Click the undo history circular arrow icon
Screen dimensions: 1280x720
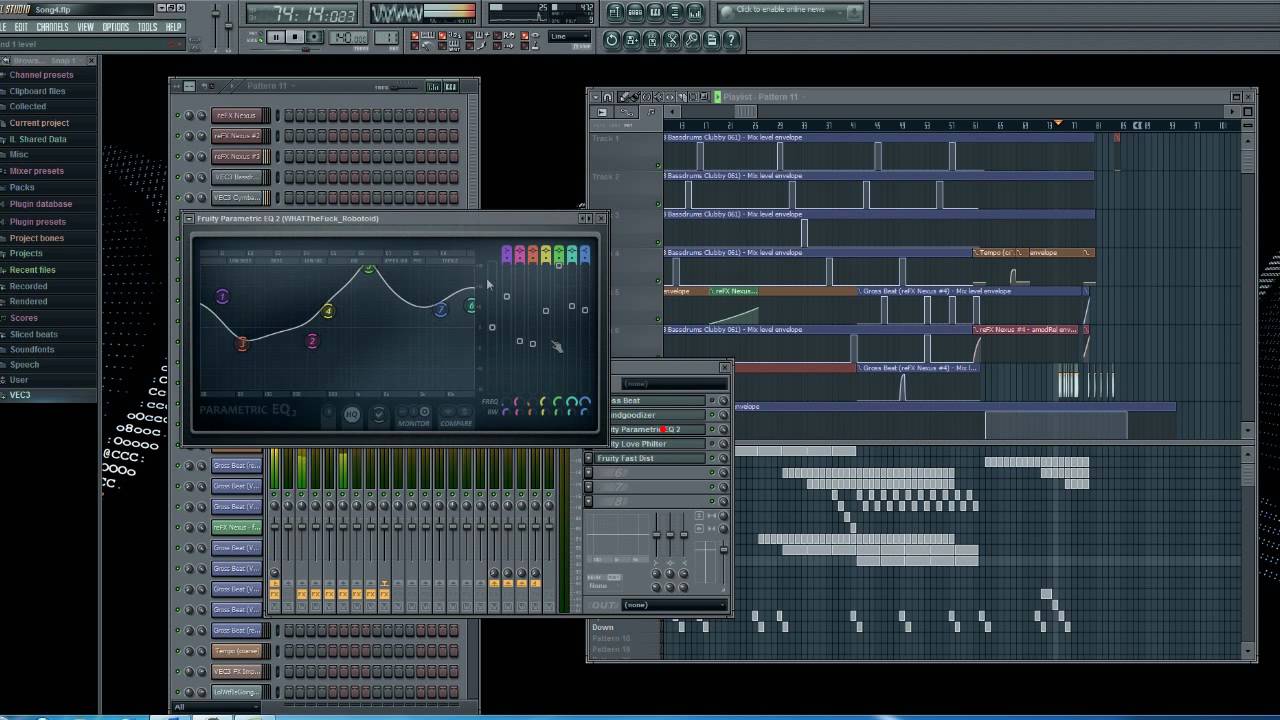pos(612,39)
